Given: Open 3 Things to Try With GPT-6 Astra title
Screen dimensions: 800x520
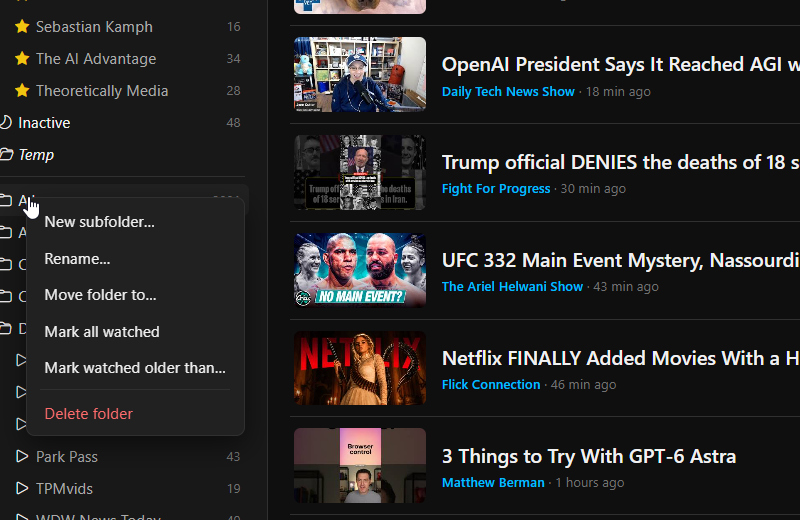Looking at the screenshot, I should tap(589, 456).
